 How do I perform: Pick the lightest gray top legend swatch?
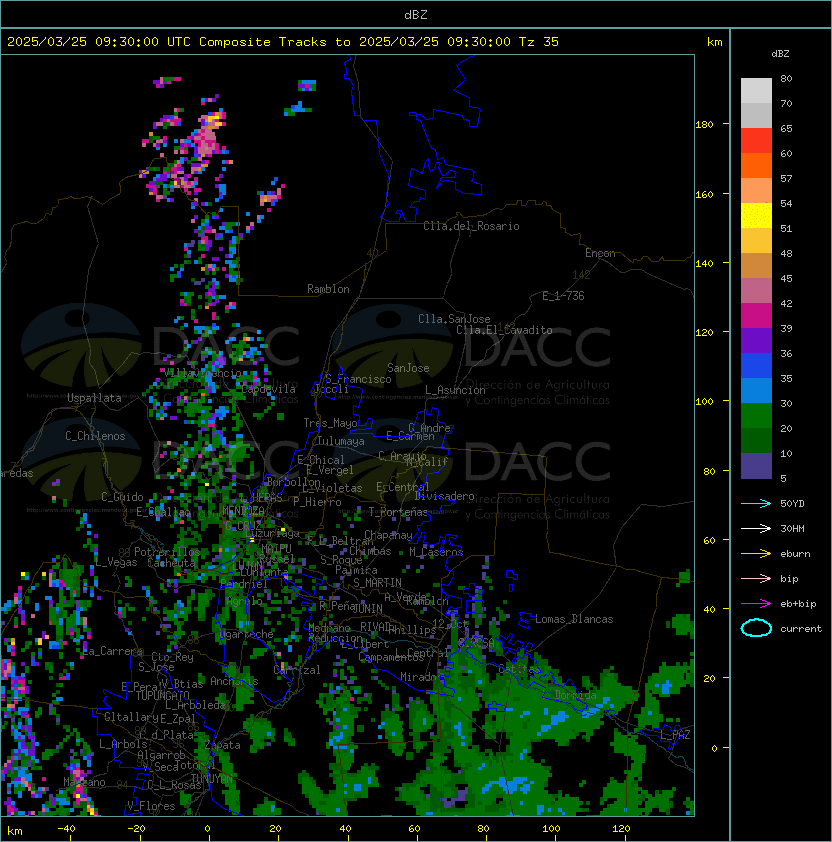pos(756,91)
